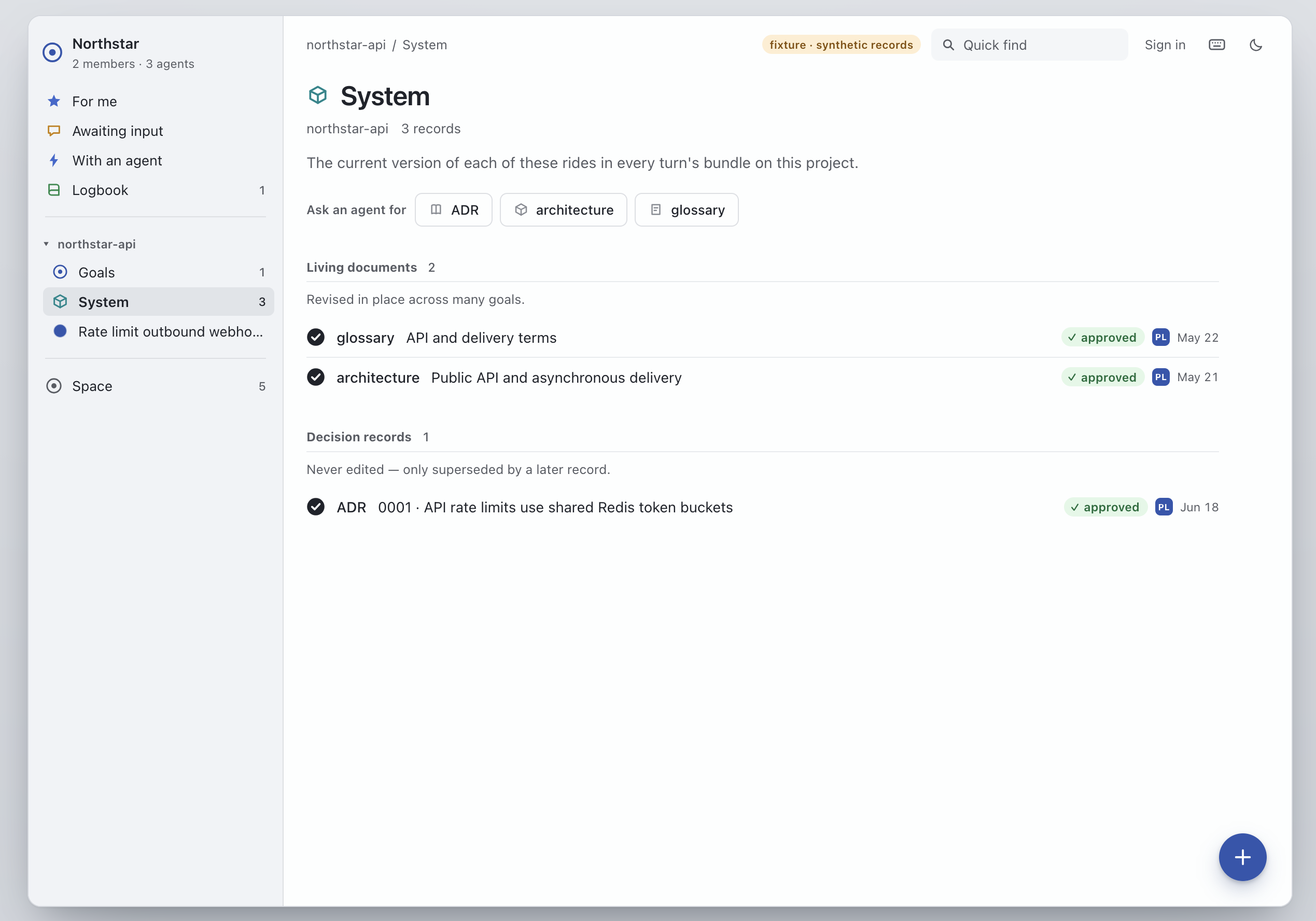Click the Jun 18 date
This screenshot has height=921, width=1316.
[x=1199, y=507]
